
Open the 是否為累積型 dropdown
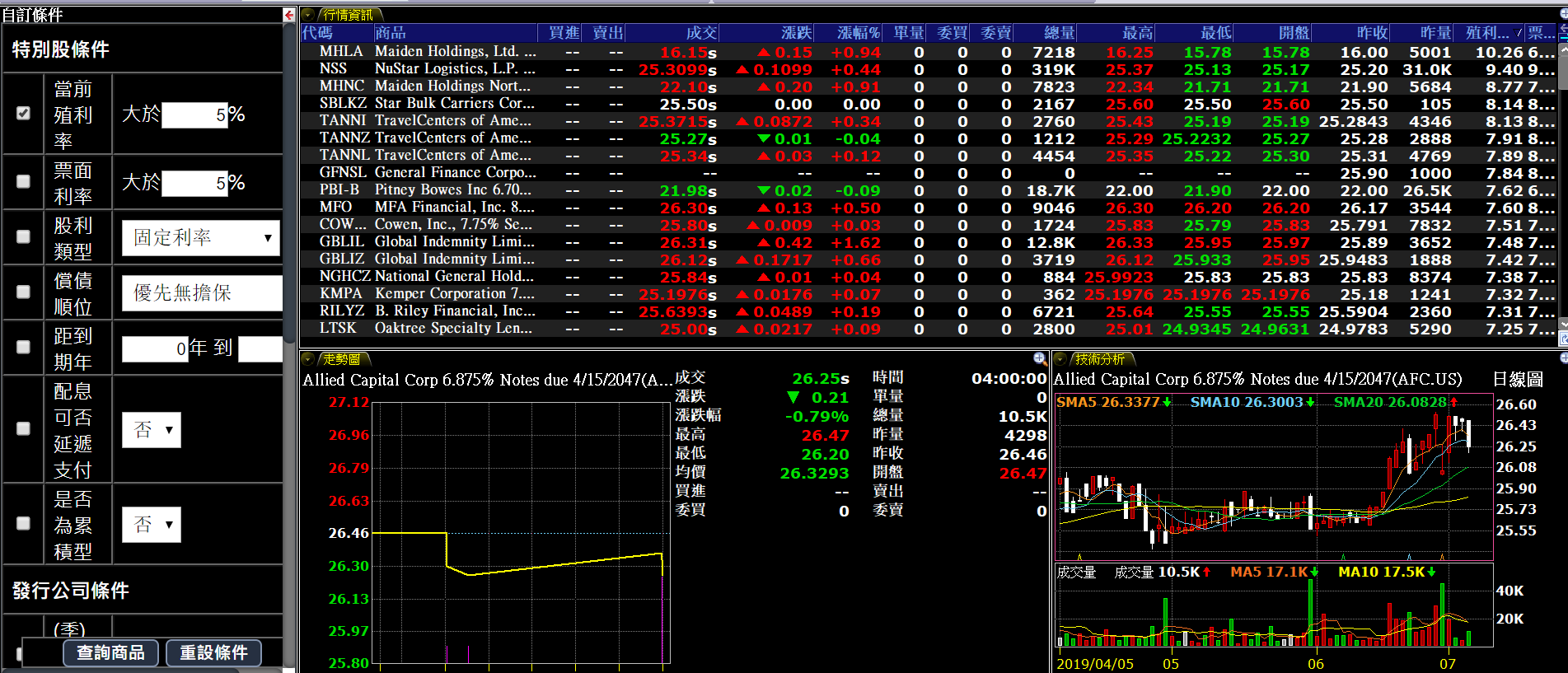tap(152, 525)
